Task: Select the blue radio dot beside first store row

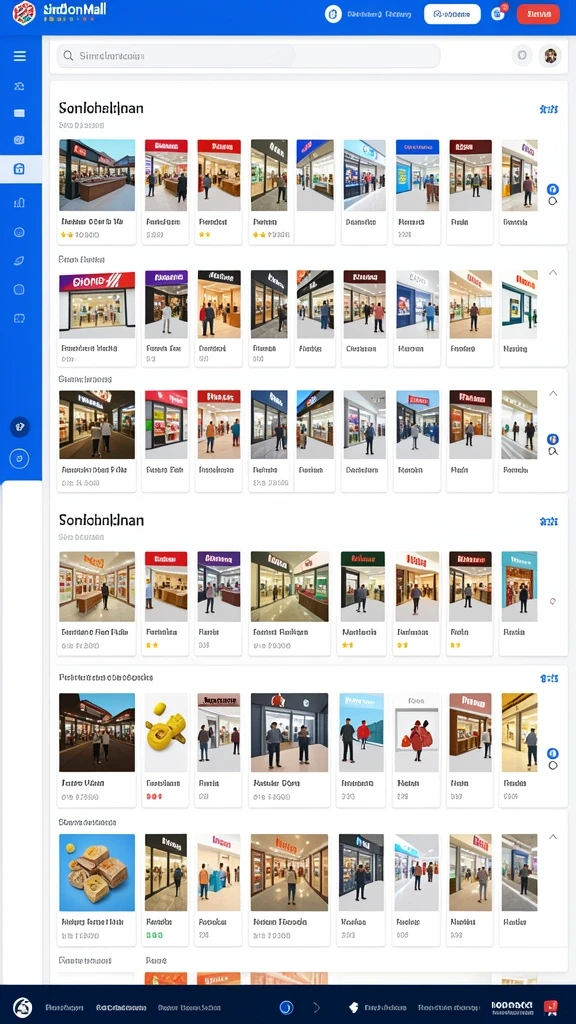Action: (552, 189)
